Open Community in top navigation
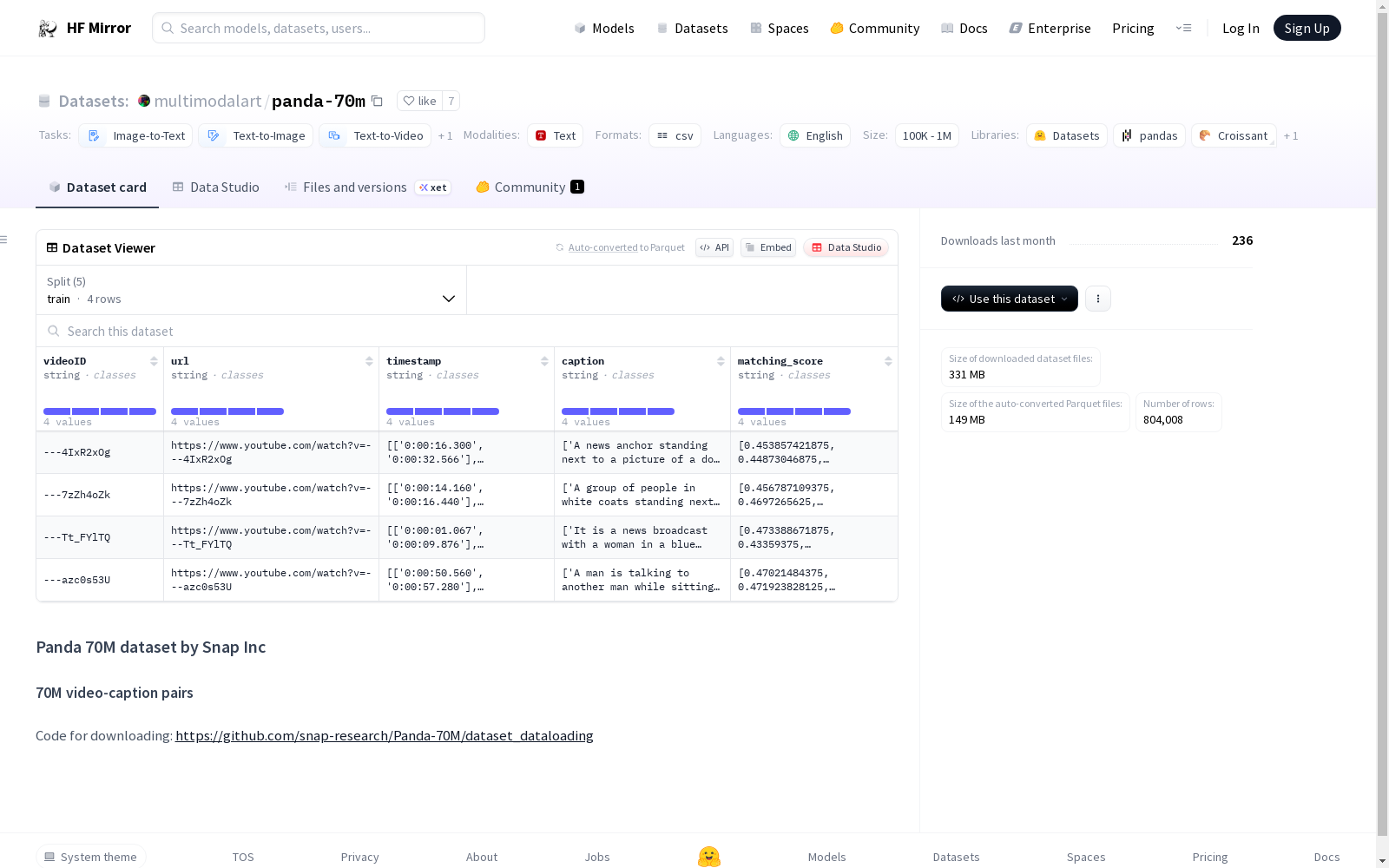Screen dimensions: 1389x868 875,29
